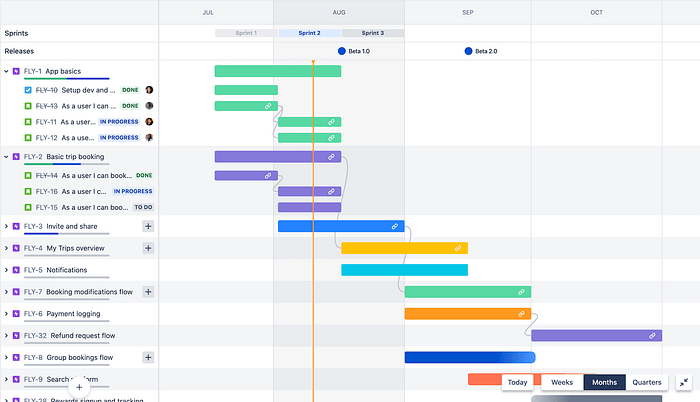Open assignee avatar on FLY-10 row
Viewport: 700px width, 402px height.
[149, 90]
